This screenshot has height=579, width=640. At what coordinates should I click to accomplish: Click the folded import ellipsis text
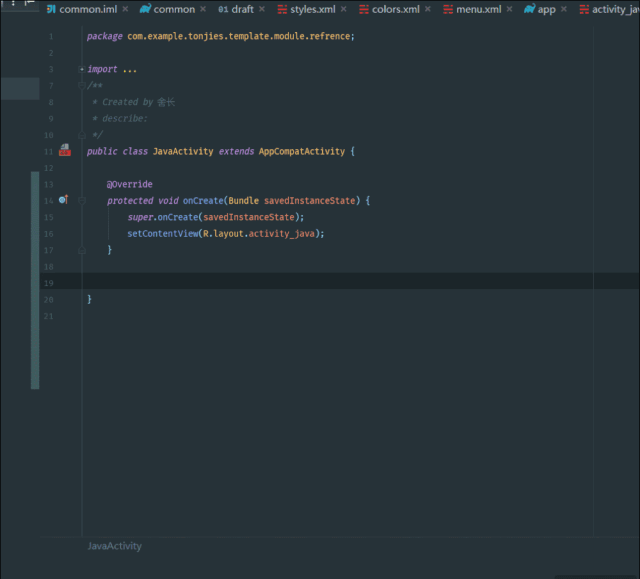pos(130,70)
